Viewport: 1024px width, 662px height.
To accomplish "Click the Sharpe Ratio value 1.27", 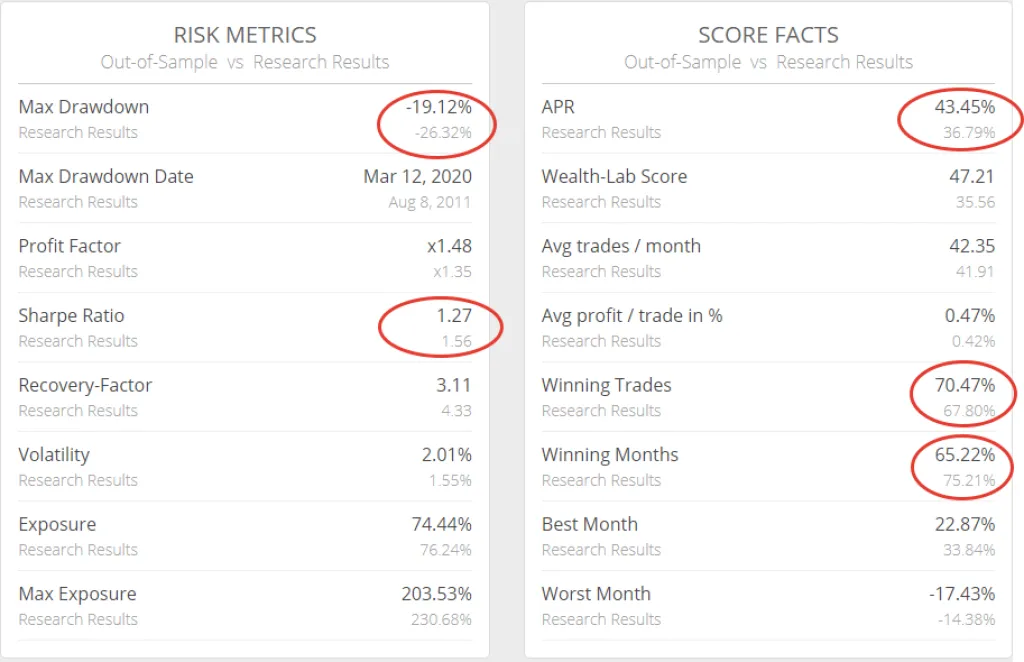I will [453, 316].
